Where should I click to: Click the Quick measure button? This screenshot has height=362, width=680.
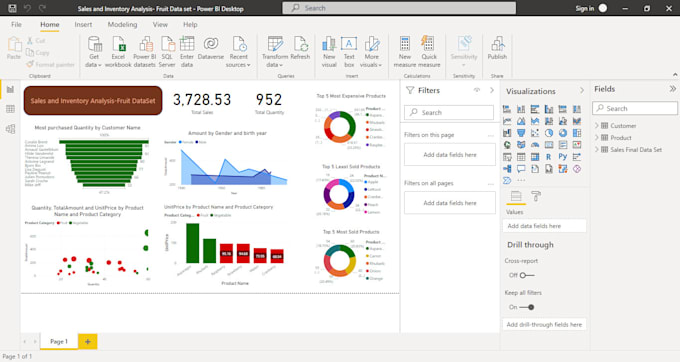[429, 52]
